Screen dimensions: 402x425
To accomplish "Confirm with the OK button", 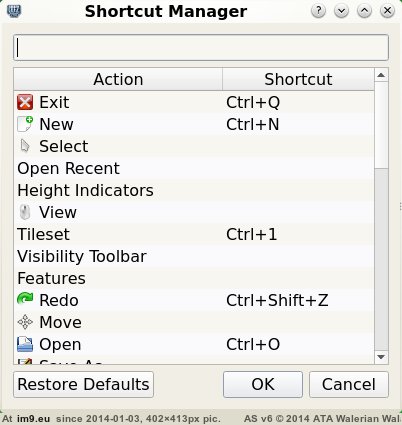I will pos(263,384).
